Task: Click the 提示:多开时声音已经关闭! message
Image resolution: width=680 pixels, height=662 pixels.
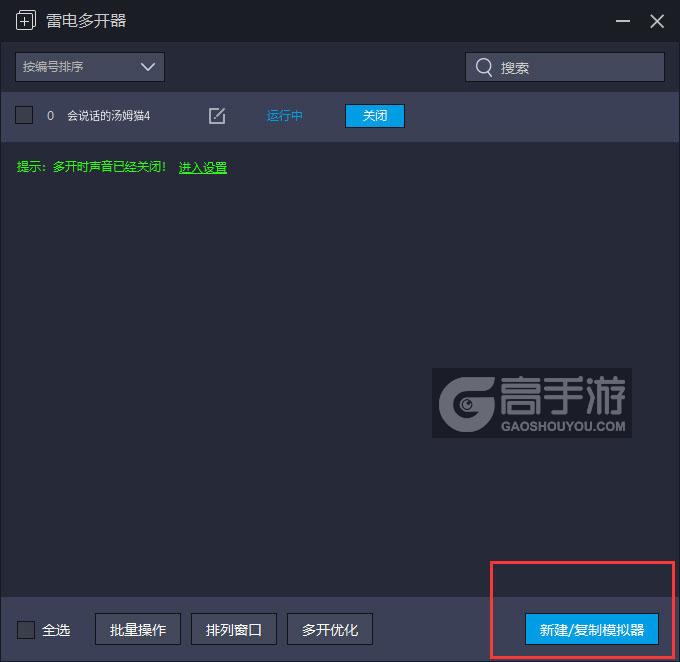Action: (x=91, y=167)
